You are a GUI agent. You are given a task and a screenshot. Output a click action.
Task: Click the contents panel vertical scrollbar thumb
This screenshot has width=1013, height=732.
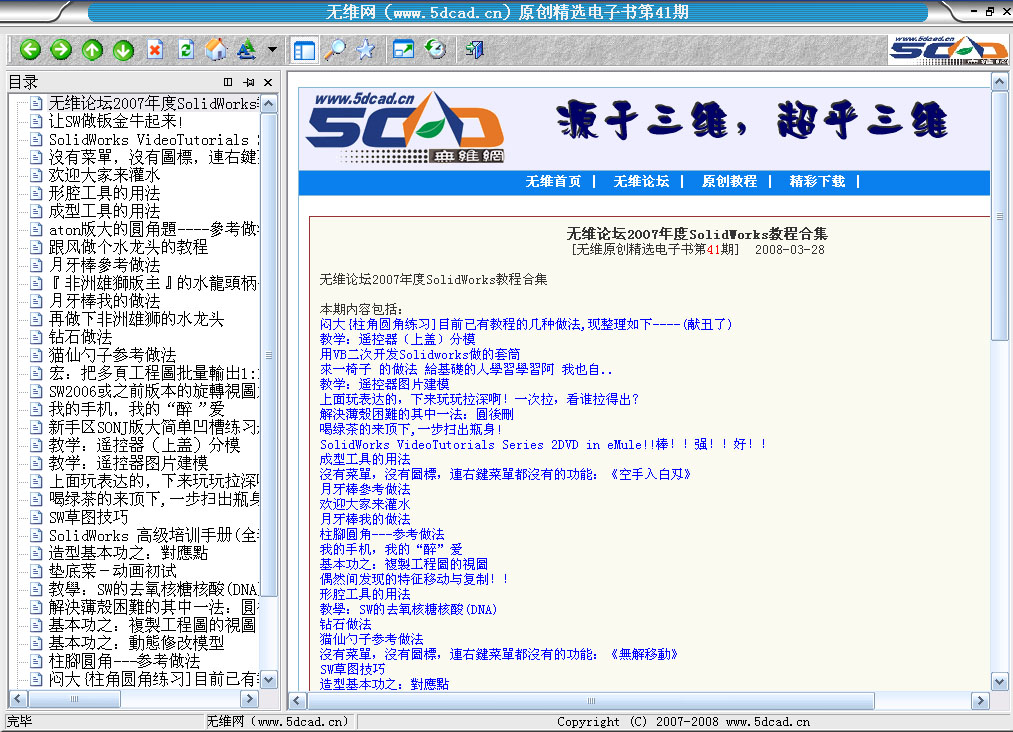[269, 355]
